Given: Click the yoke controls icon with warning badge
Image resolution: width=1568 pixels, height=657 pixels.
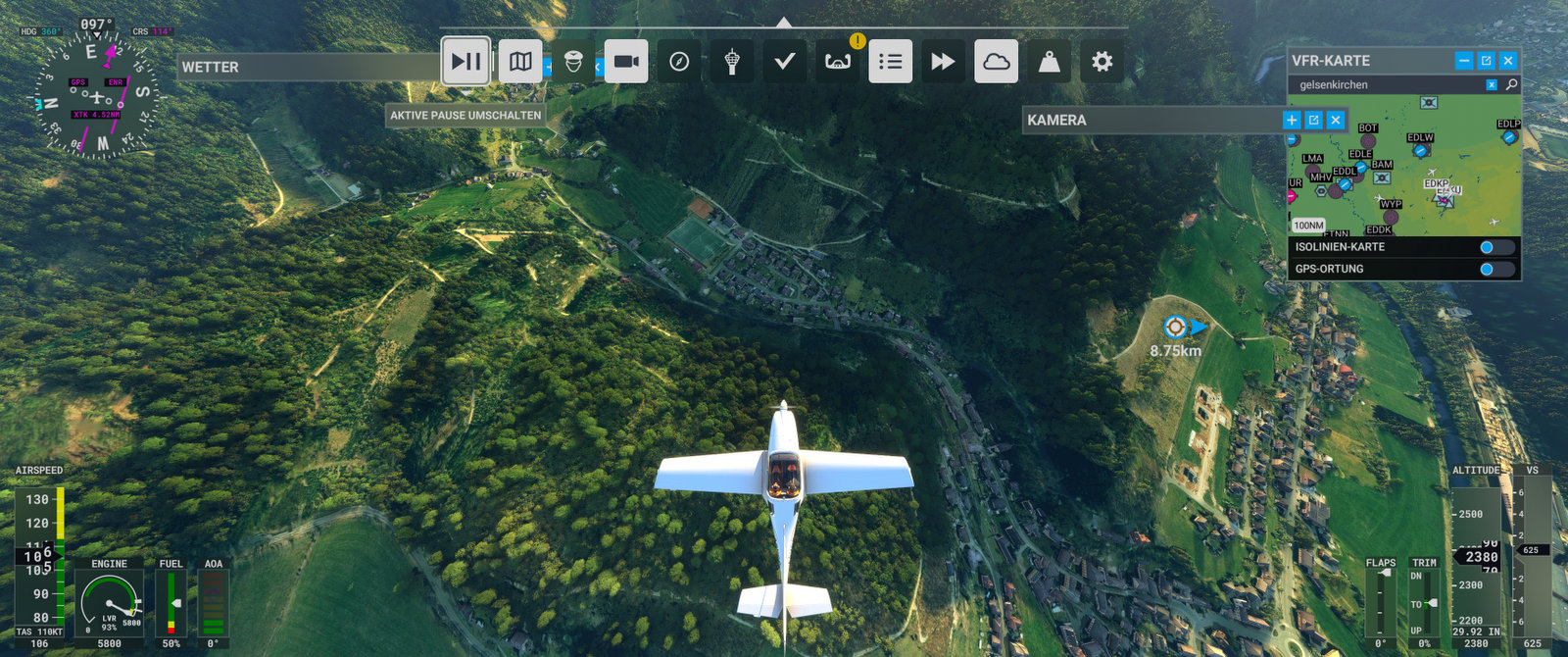Looking at the screenshot, I should coord(838,62).
